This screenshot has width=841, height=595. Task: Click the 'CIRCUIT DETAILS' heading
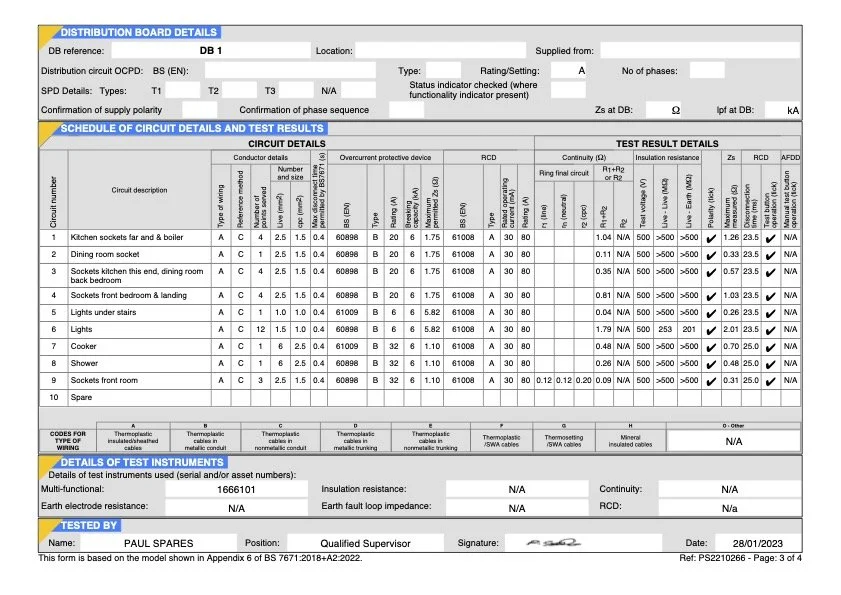(x=286, y=144)
